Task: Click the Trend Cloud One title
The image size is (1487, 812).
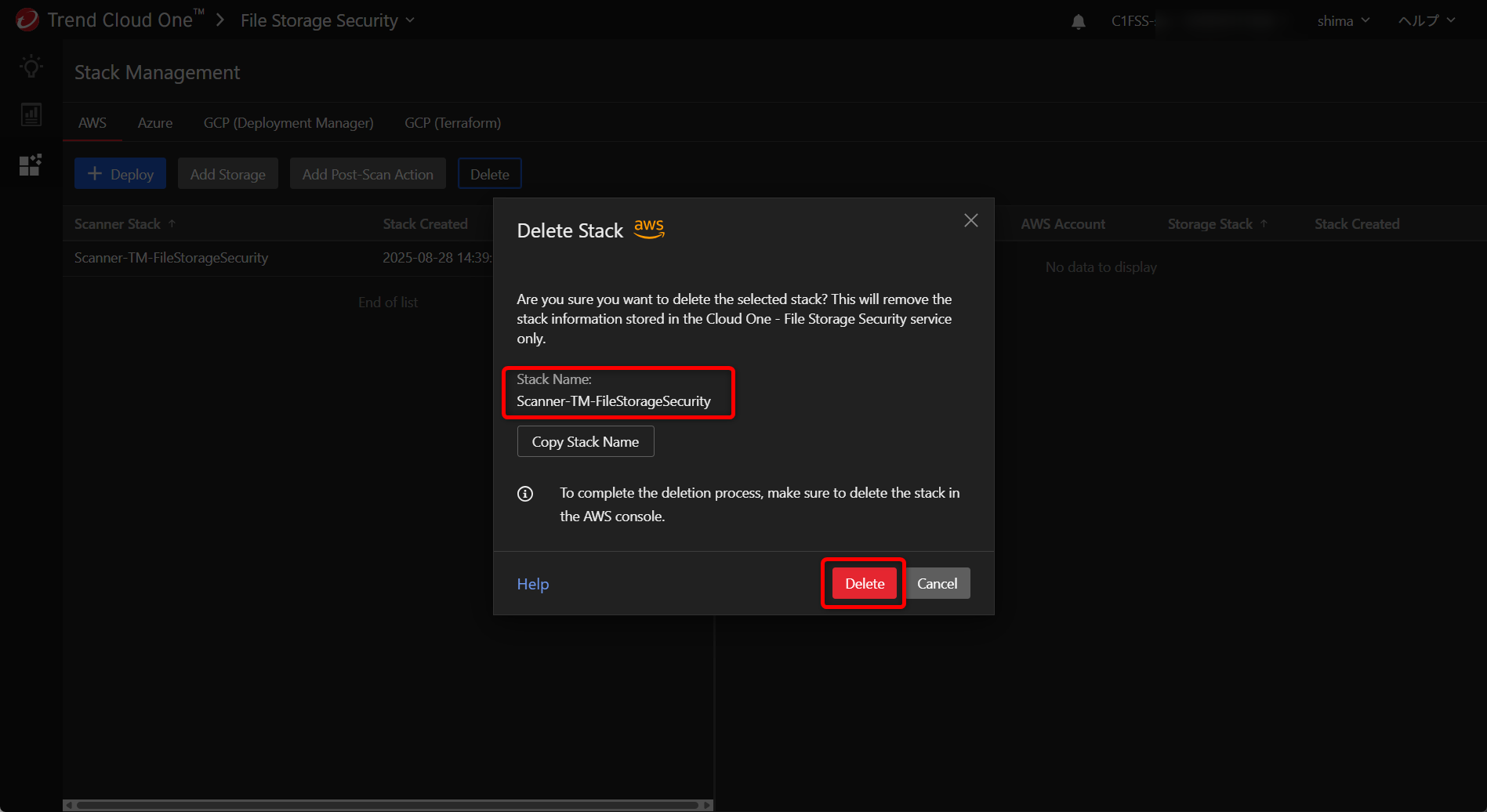Action: [125, 20]
